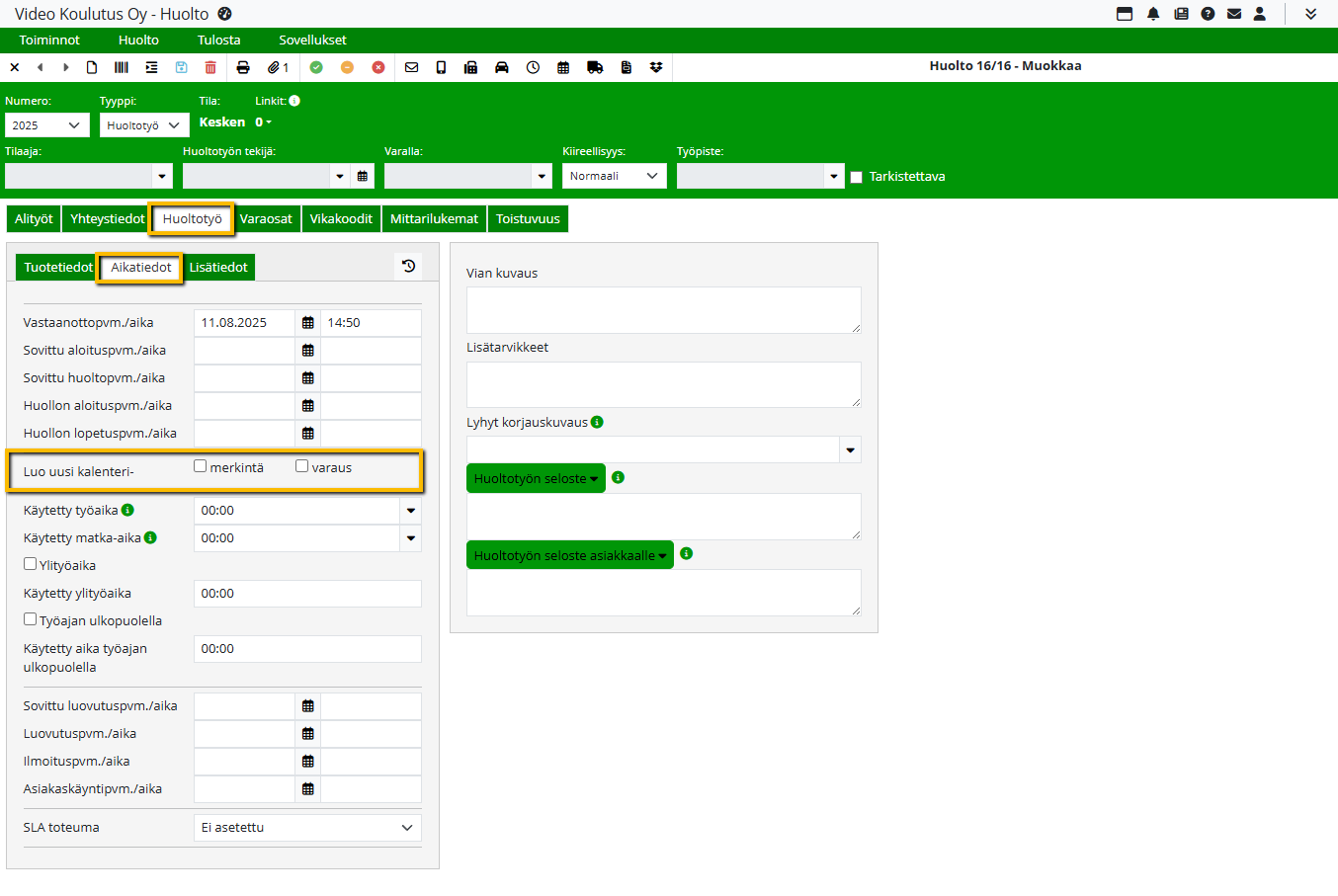The height and width of the screenshot is (896, 1338).
Task: Open the Dropbox icon in toolbar
Action: [x=656, y=67]
